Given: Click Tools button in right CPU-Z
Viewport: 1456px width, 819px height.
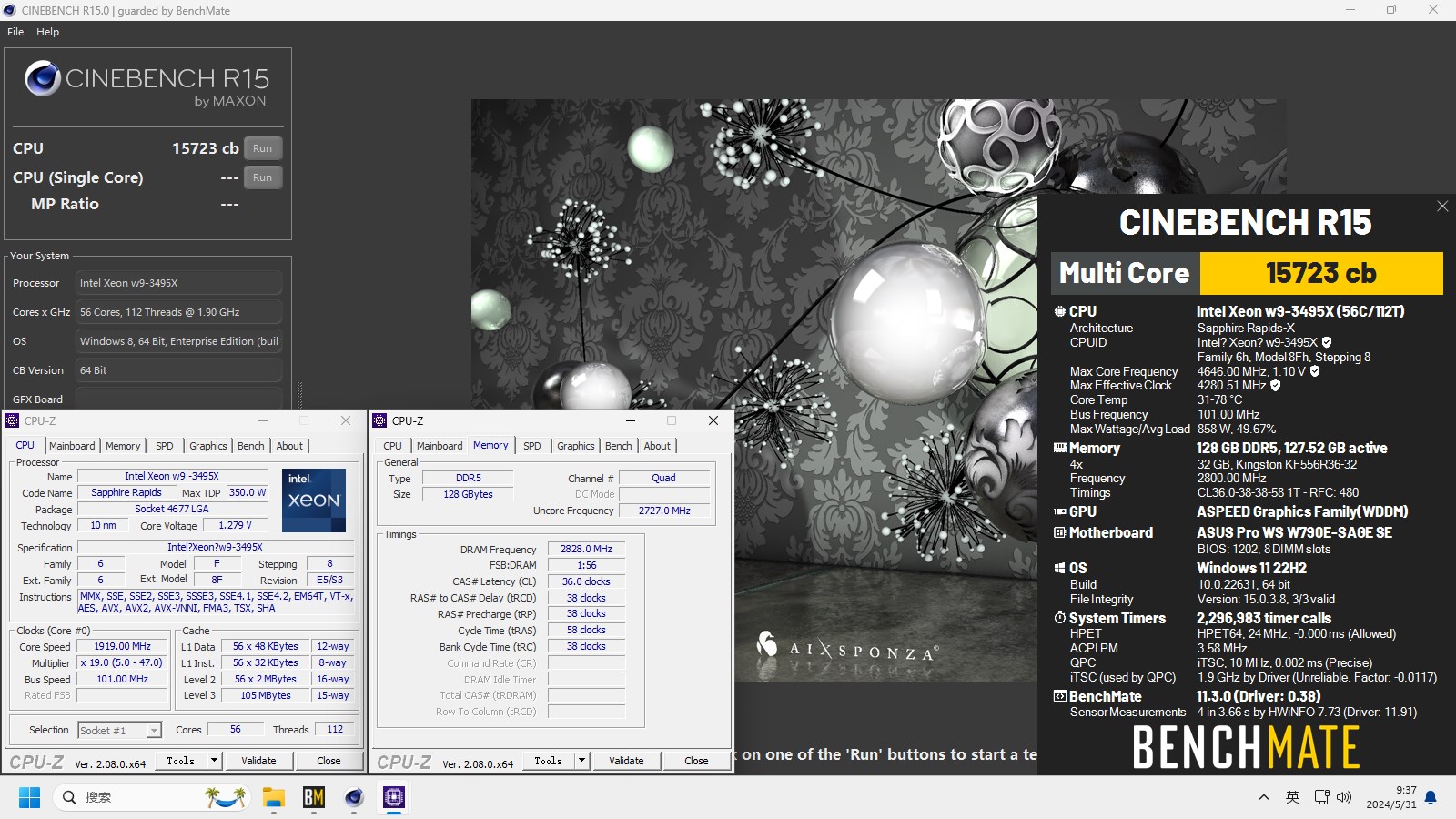Looking at the screenshot, I should (549, 761).
